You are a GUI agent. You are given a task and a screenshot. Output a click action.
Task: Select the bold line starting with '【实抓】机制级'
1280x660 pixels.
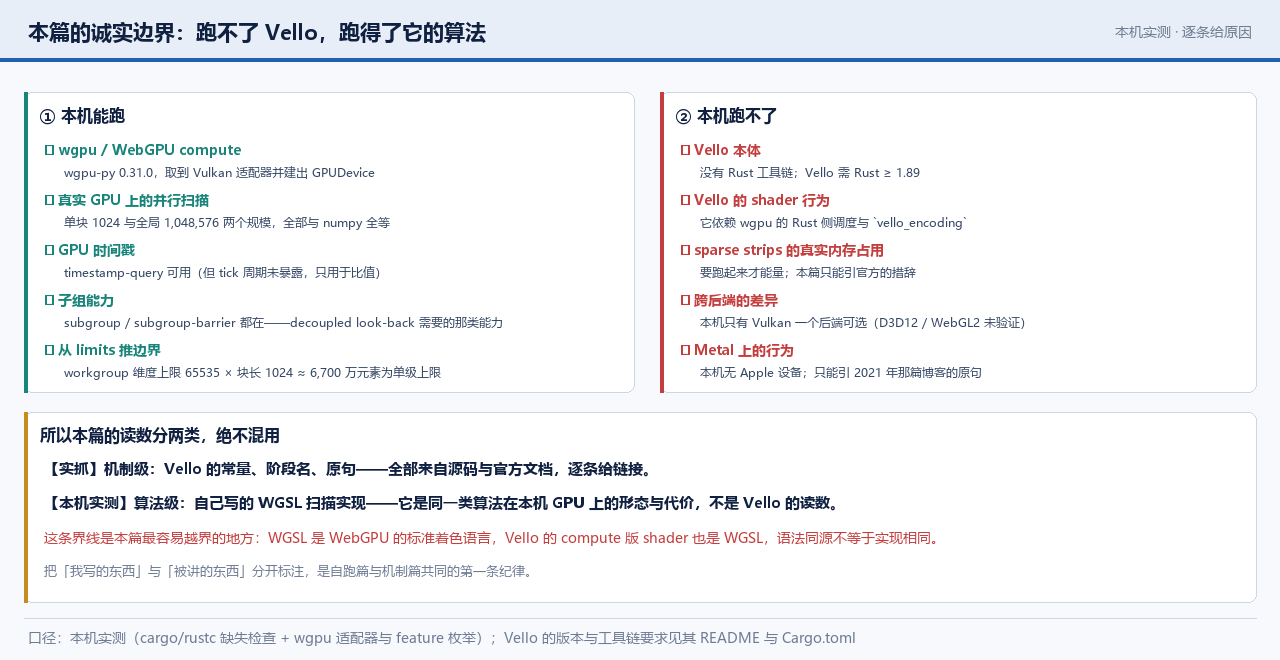click(x=349, y=469)
